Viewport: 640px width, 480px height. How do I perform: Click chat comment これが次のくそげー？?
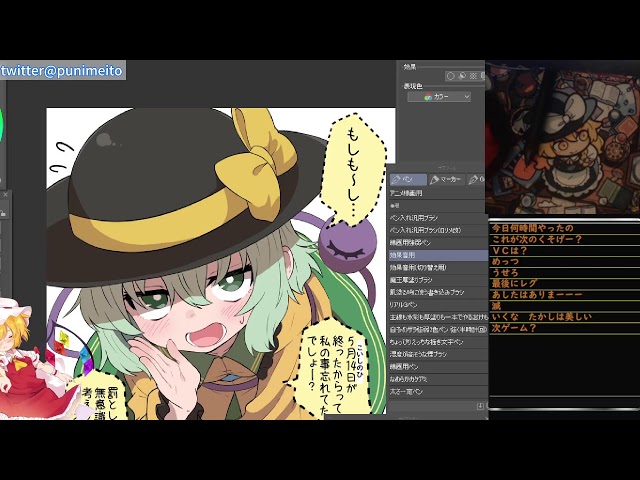pos(537,239)
